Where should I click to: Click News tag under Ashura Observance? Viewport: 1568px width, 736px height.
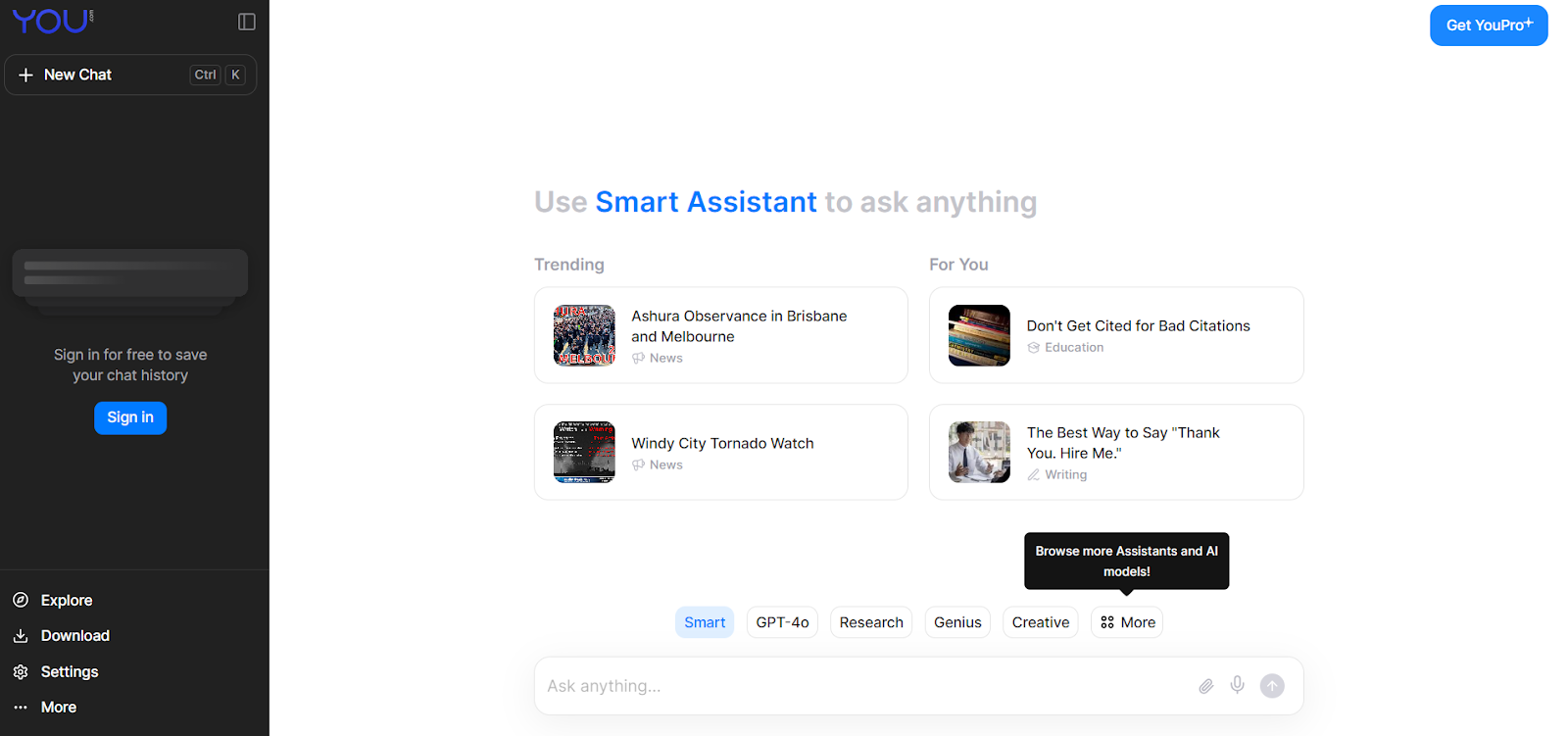tap(658, 358)
